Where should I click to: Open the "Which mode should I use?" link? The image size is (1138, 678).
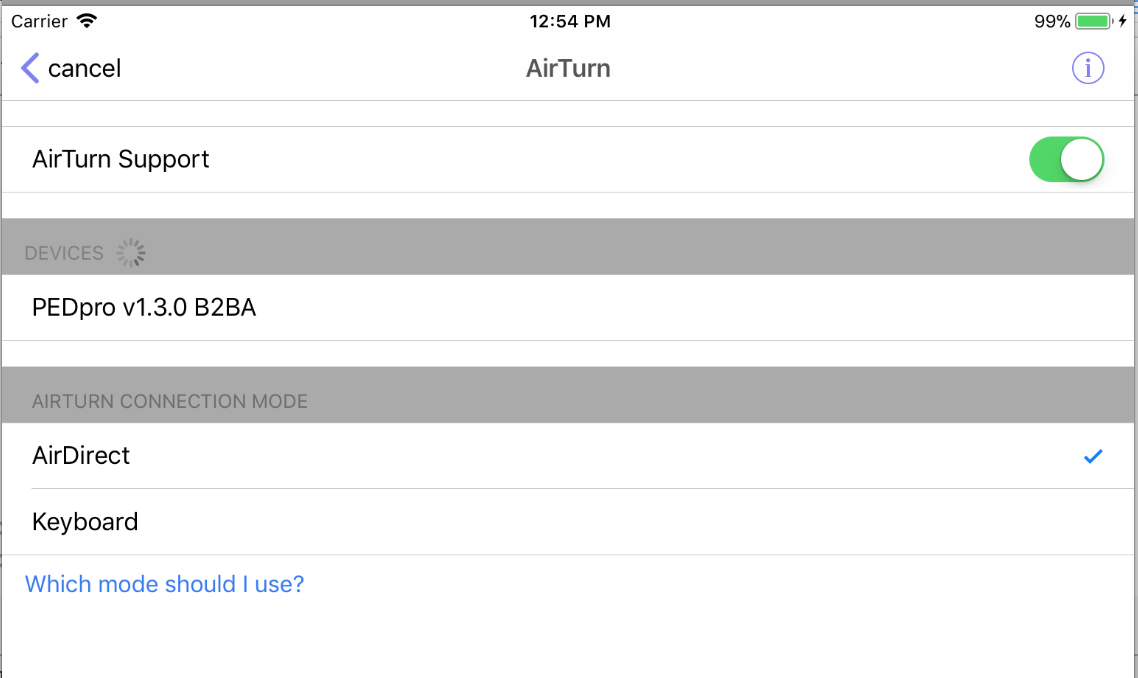pyautogui.click(x=164, y=584)
